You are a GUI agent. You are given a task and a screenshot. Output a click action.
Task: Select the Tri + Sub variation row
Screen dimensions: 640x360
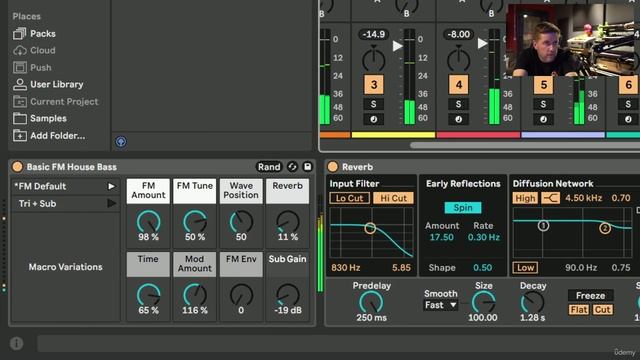tap(66, 203)
